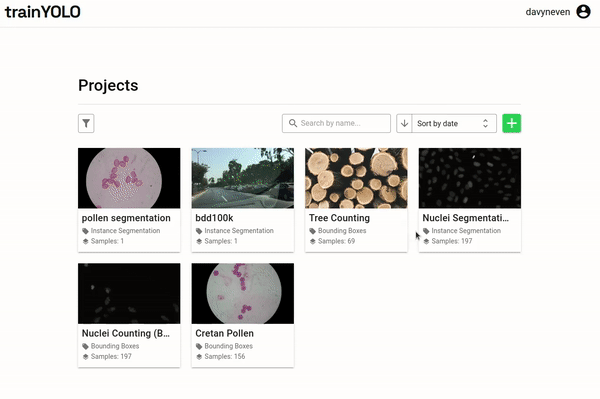The height and width of the screenshot is (399, 600).
Task: Open the Cretan Pollen project thumbnail
Action: point(243,293)
